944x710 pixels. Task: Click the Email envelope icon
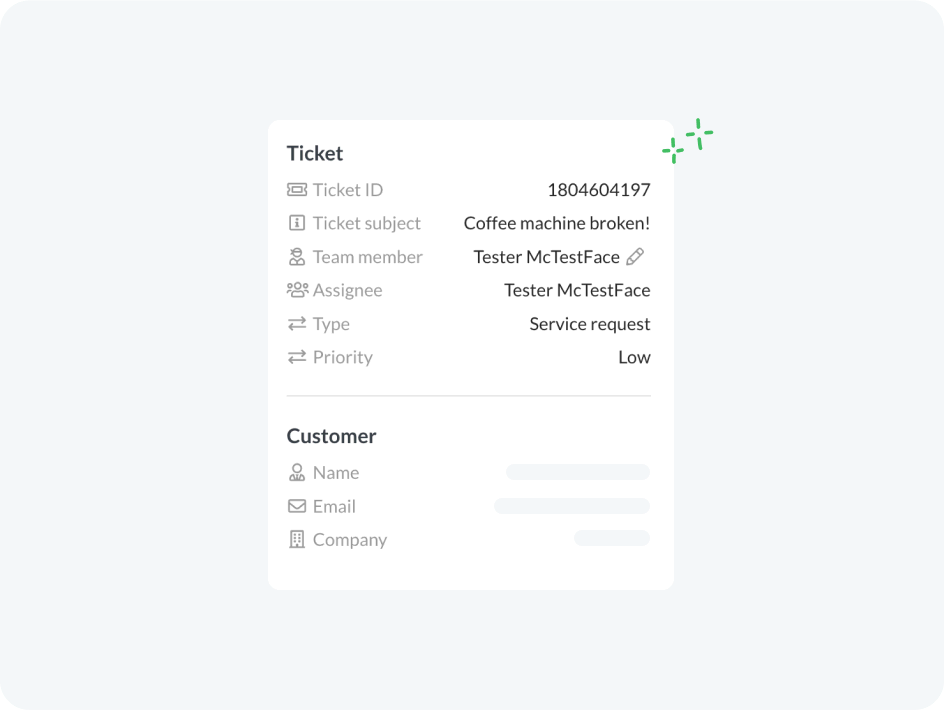coord(297,506)
